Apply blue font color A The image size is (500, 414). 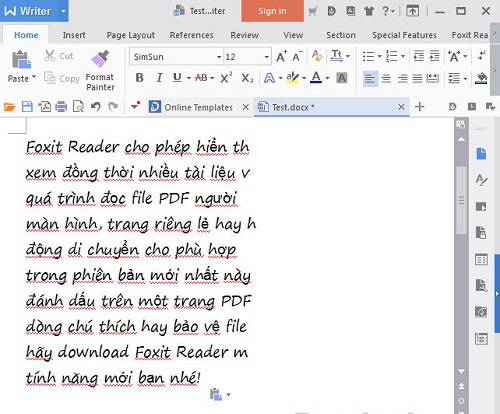(x=316, y=78)
